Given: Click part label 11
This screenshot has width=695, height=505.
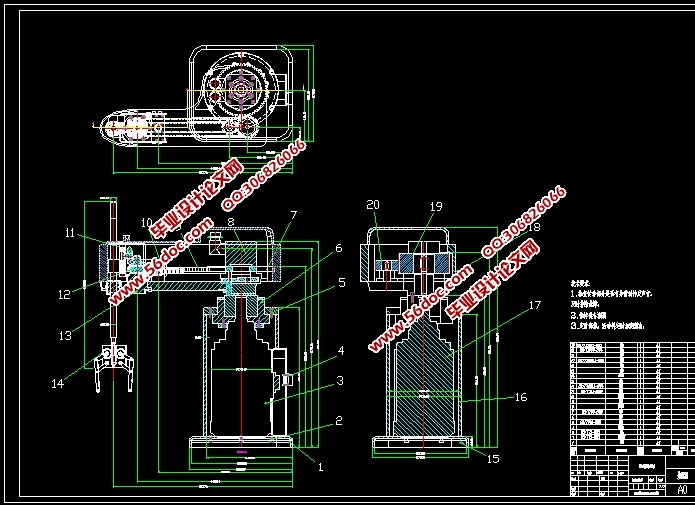Looking at the screenshot, I should pos(70,233).
